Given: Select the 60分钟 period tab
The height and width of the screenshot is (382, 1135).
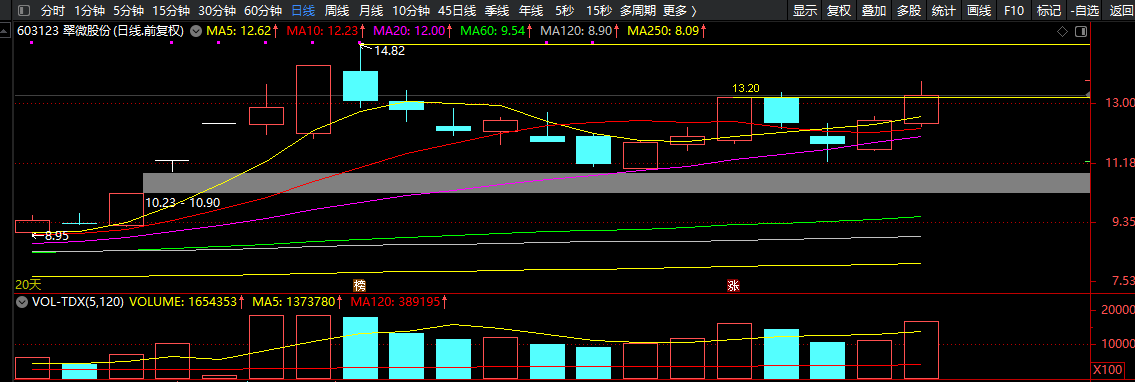Looking at the screenshot, I should (x=262, y=11).
